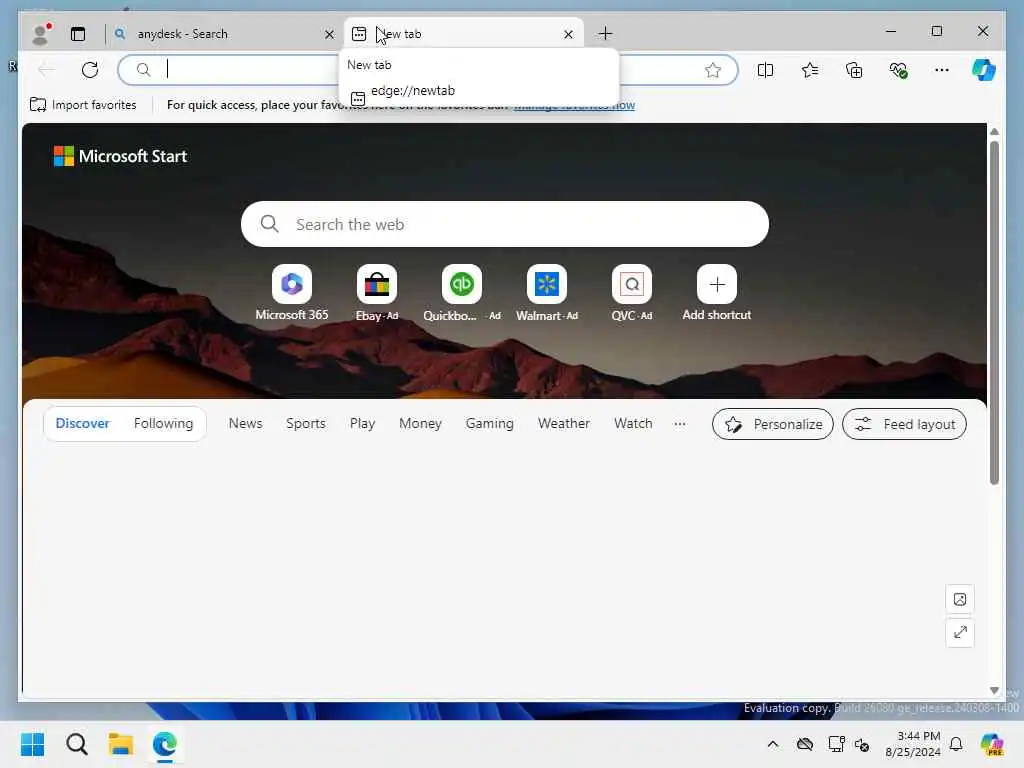
Task: Open the Money category
Action: [421, 423]
